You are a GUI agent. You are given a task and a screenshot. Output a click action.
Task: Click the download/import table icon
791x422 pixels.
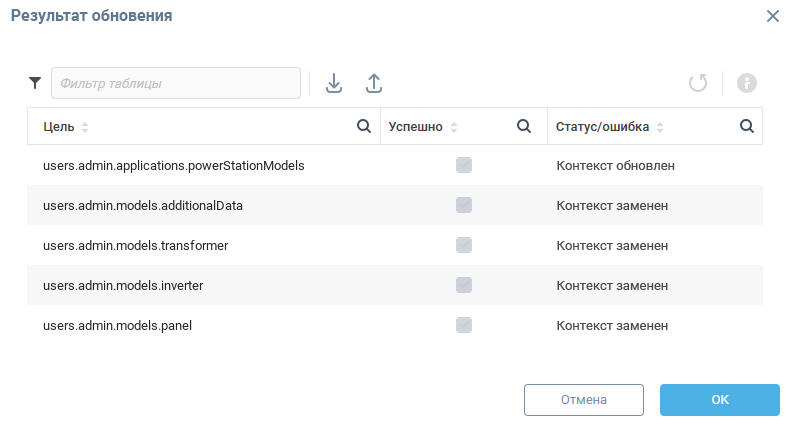[334, 83]
